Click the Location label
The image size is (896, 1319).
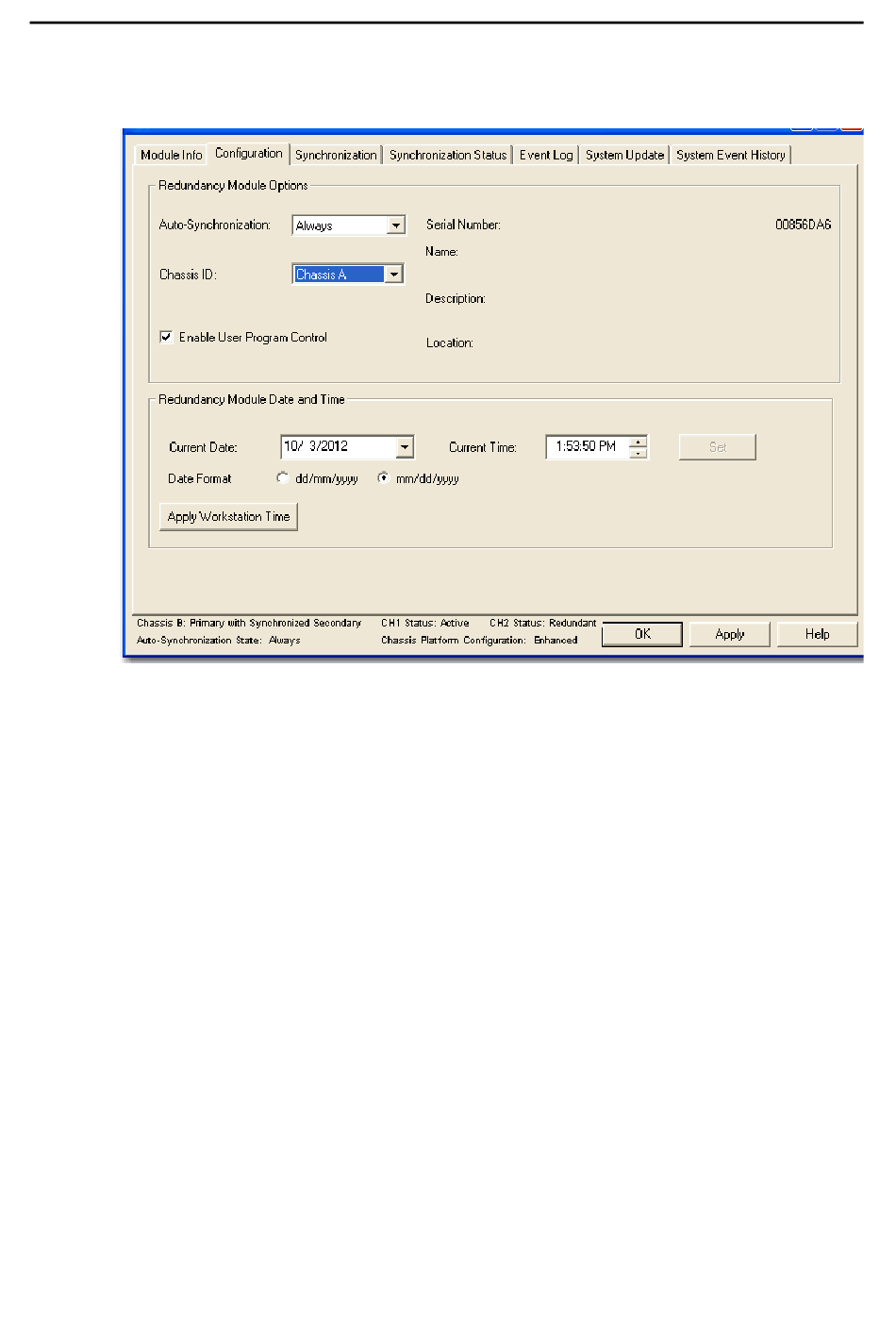pyautogui.click(x=450, y=342)
